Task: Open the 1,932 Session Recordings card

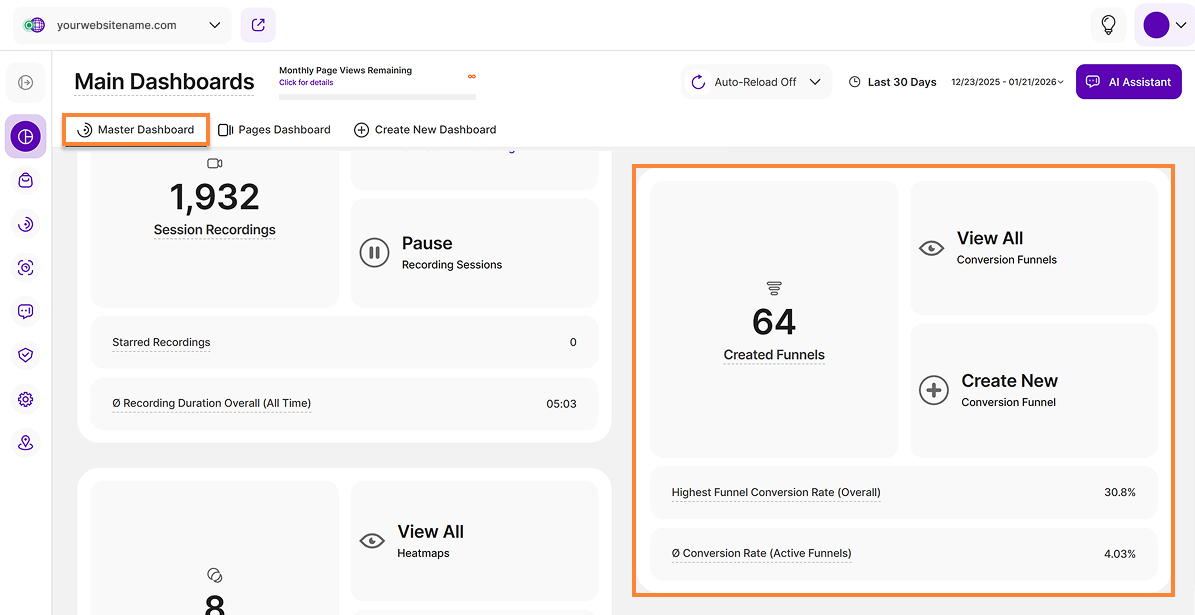Action: pyautogui.click(x=214, y=207)
